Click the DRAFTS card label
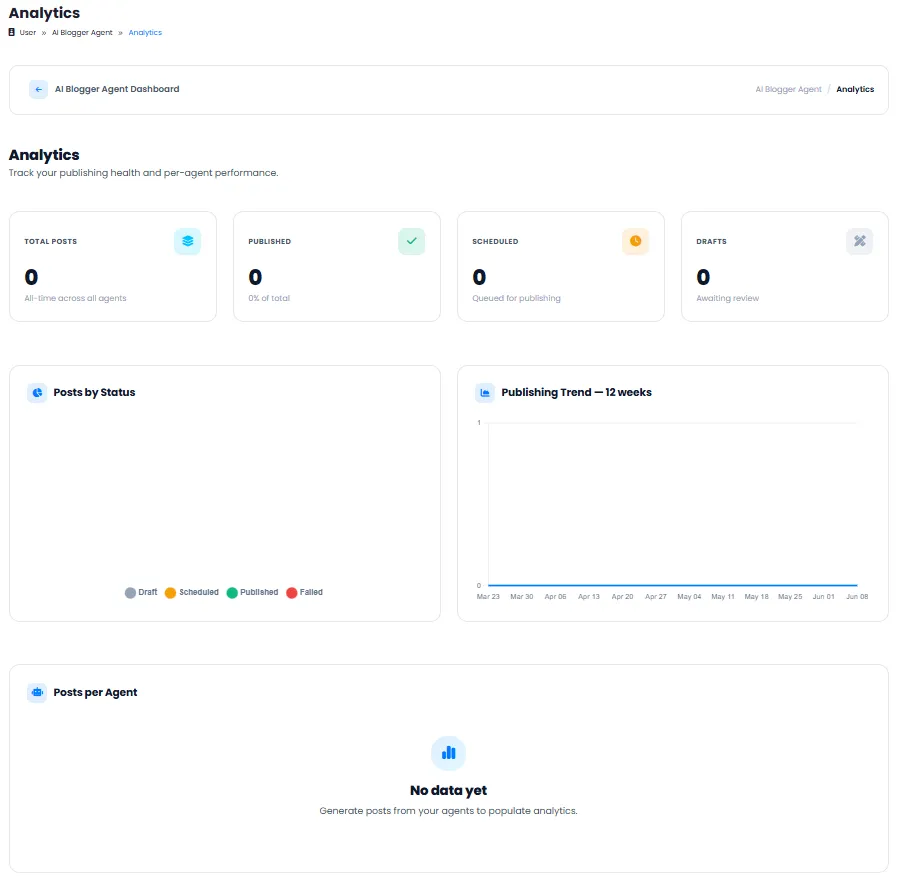Screen dimensions: 906x881 click(711, 241)
